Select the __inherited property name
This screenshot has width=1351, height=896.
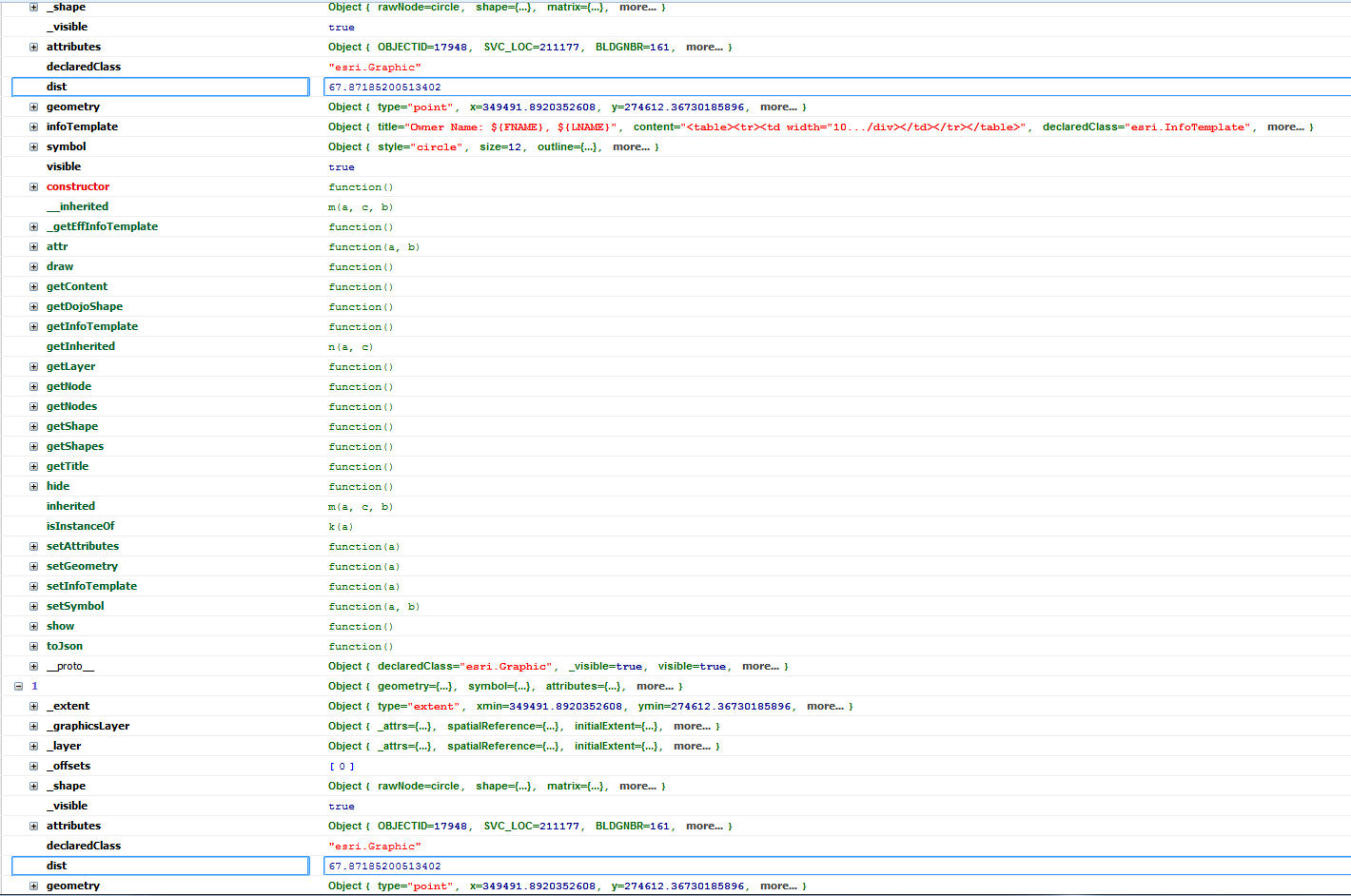pyautogui.click(x=77, y=206)
